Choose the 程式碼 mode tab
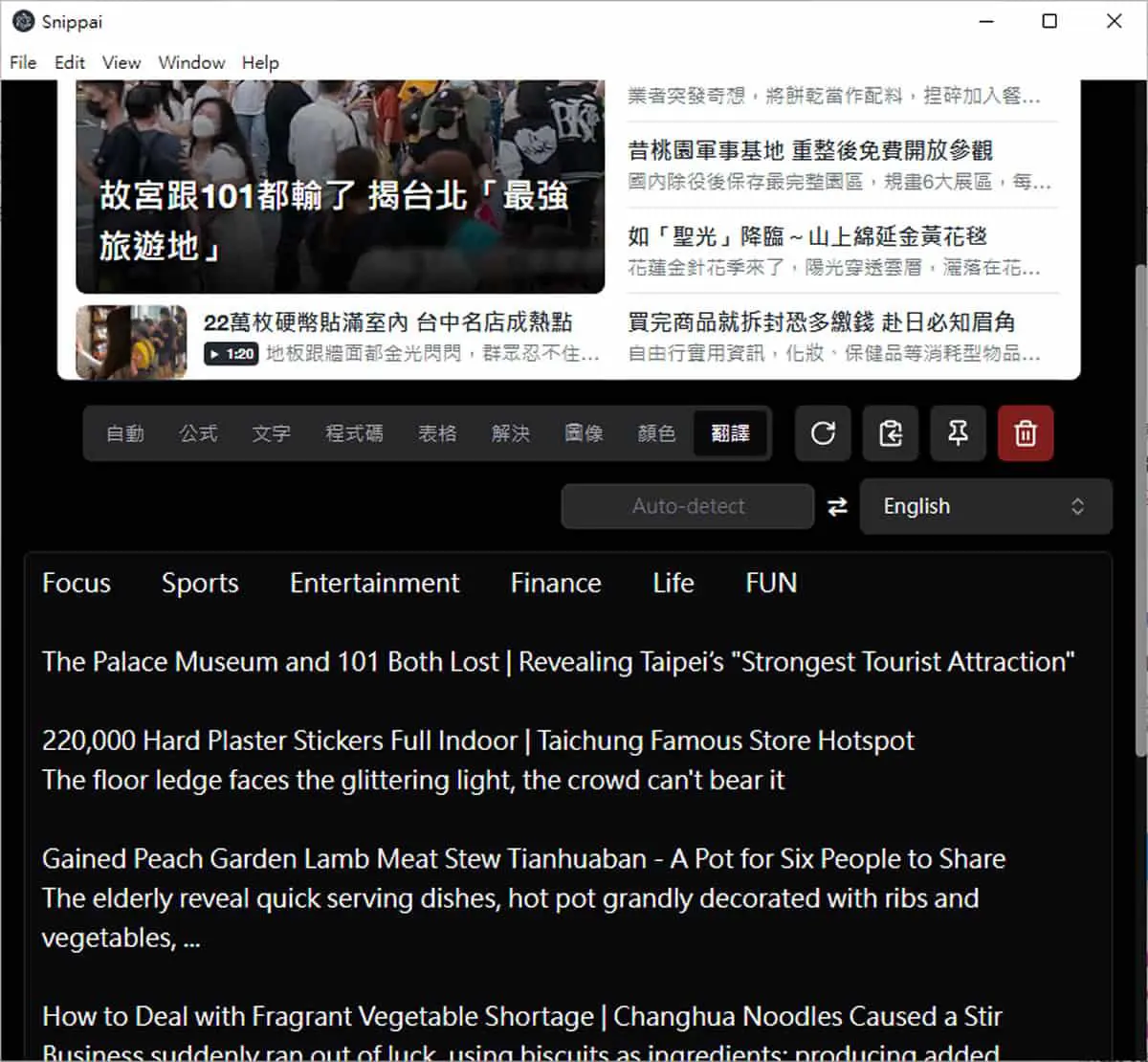The width and height of the screenshot is (1148, 1062). point(354,433)
